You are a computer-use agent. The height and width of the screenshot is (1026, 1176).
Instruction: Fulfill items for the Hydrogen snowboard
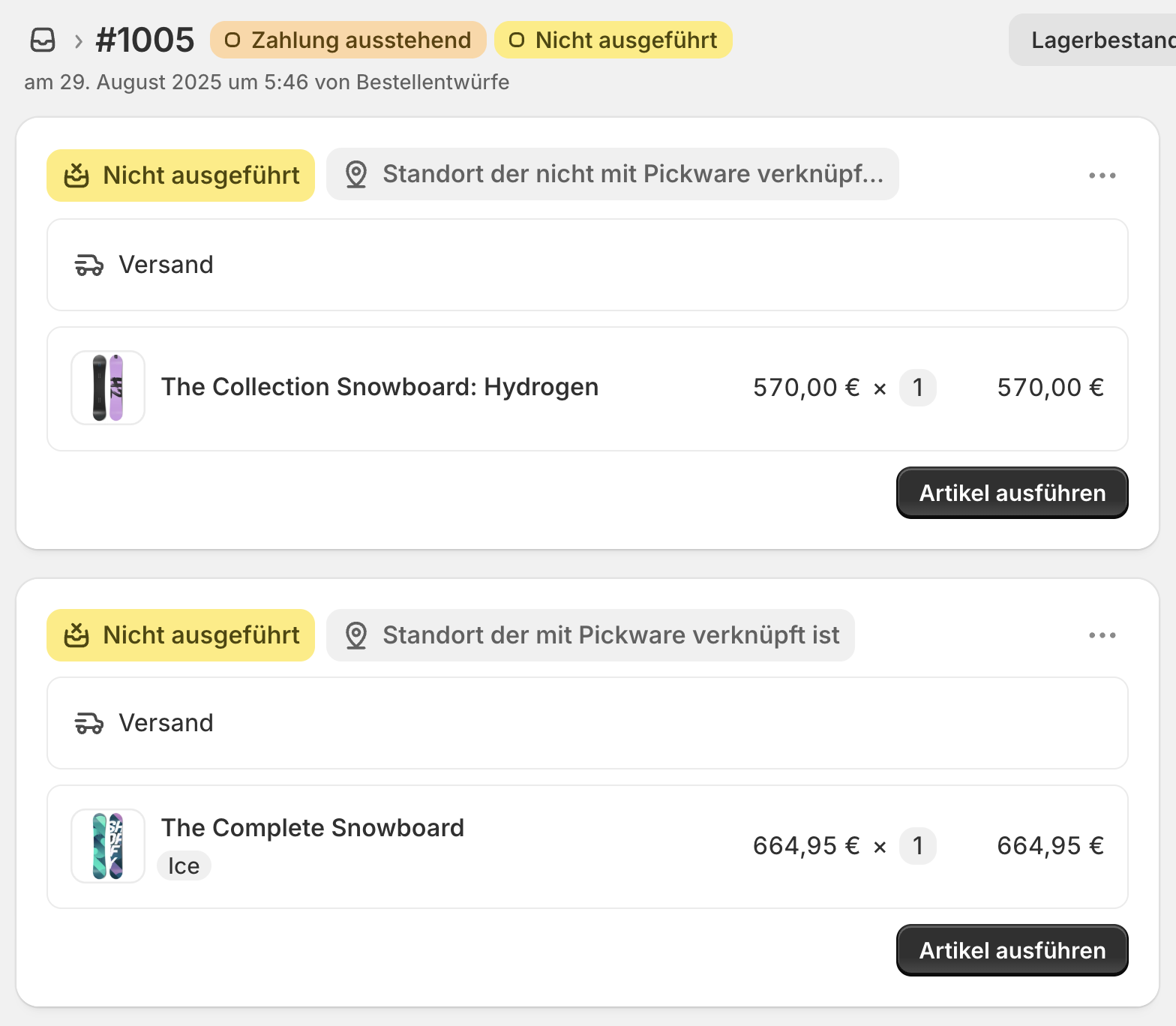pos(1012,493)
